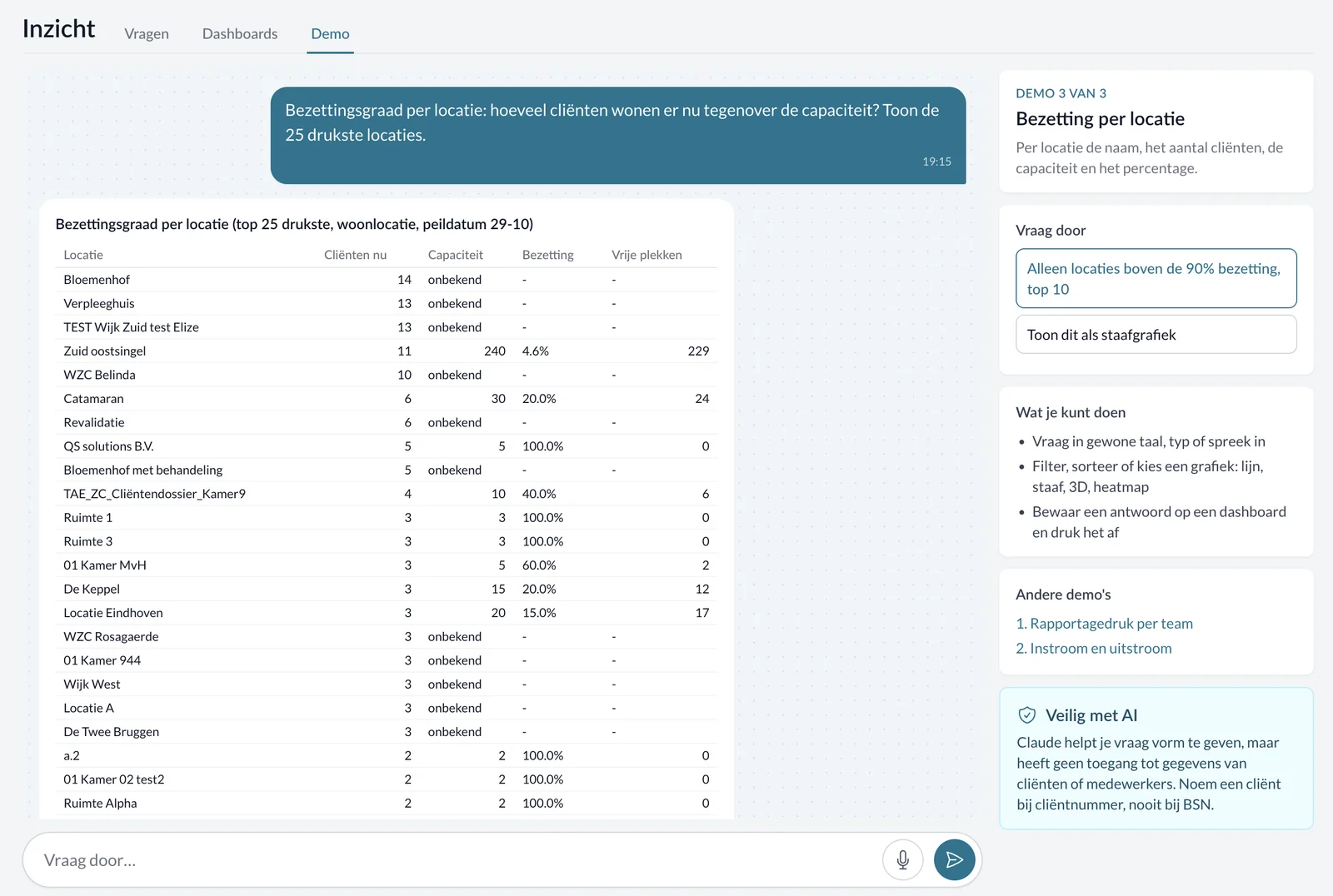Select the 'Ruimte 1' row
1333x896 pixels.
click(x=387, y=518)
